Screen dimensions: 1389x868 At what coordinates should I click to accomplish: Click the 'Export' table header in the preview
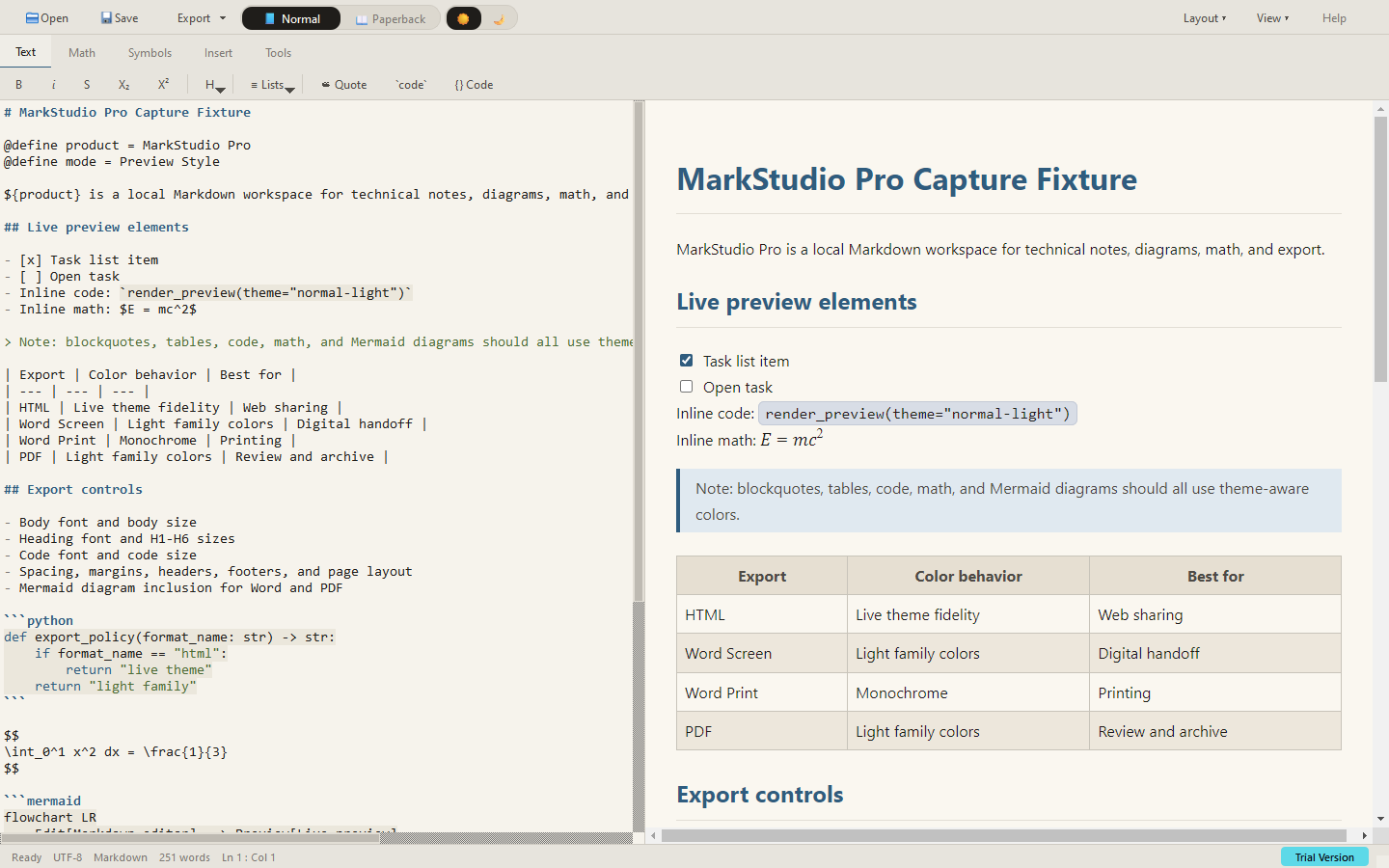click(762, 576)
